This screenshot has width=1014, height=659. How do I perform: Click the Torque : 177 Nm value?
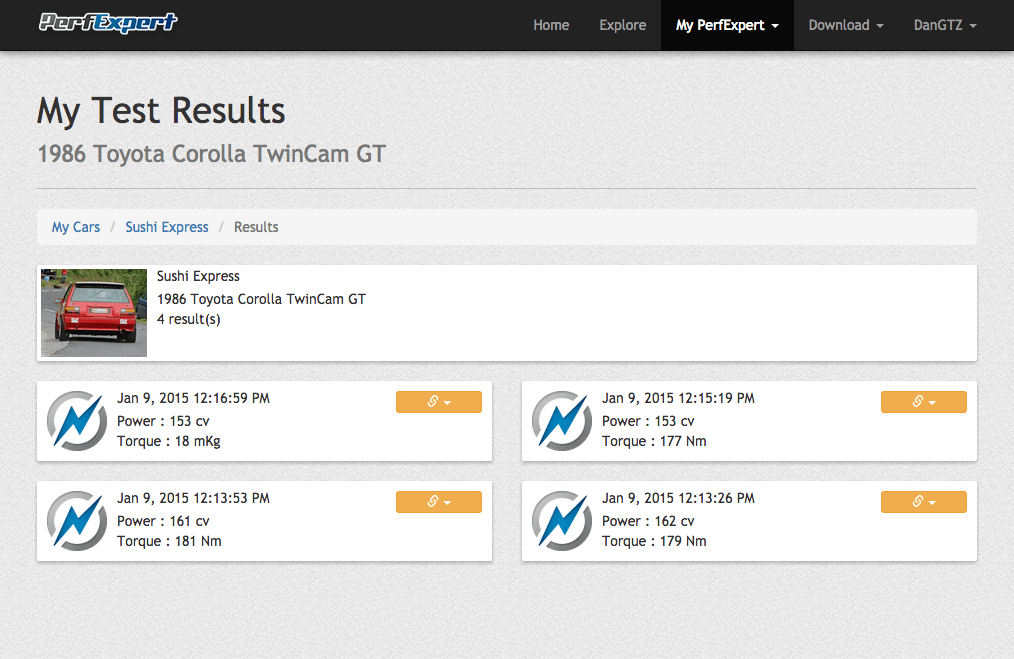[654, 442]
